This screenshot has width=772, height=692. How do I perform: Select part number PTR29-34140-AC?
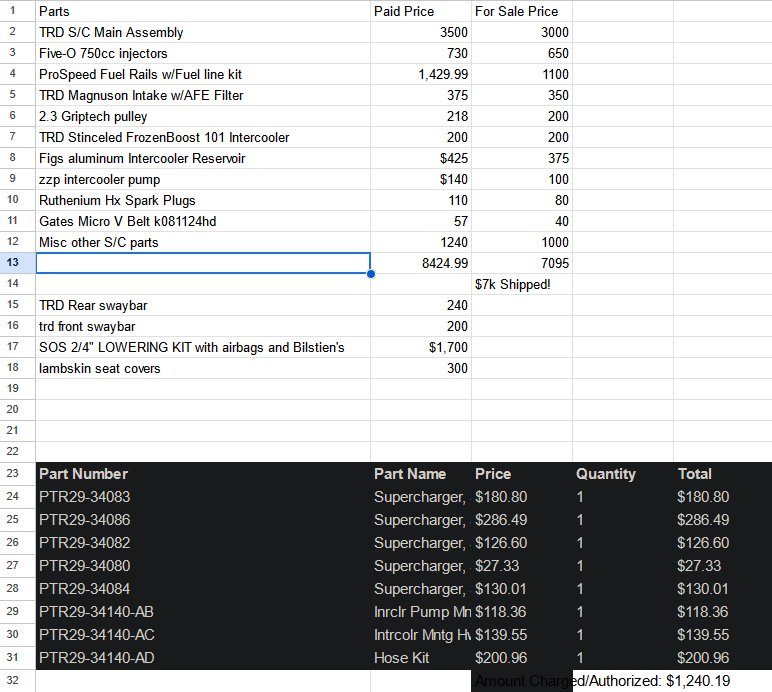[x=203, y=635]
